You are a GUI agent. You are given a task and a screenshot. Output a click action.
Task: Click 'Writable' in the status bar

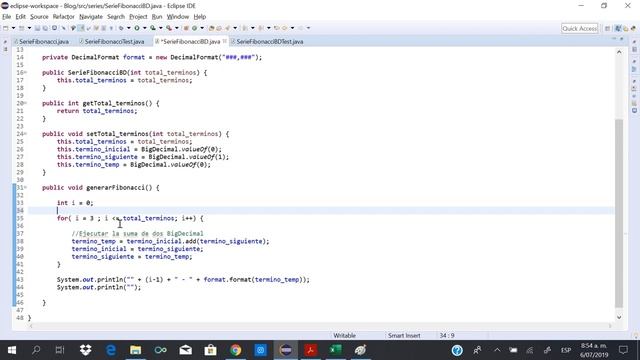[x=344, y=336]
